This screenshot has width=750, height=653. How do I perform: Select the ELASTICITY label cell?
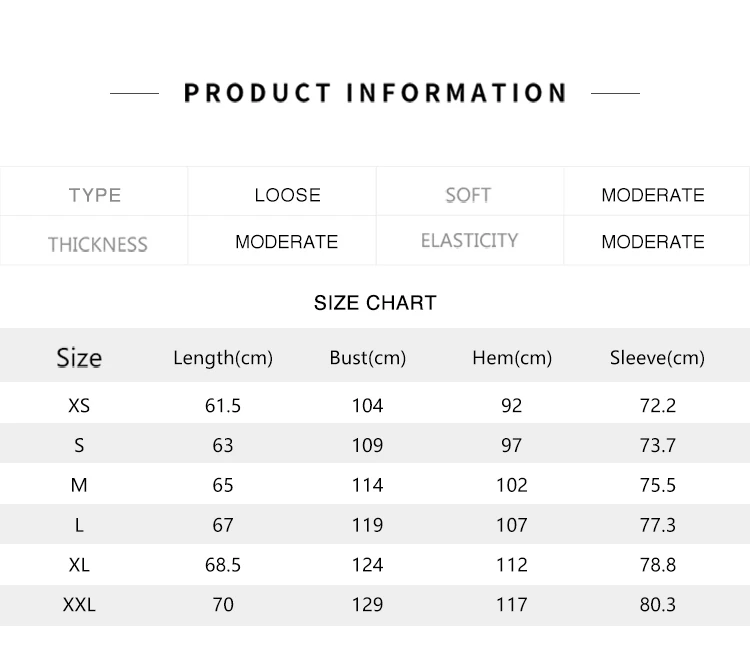[x=470, y=241]
